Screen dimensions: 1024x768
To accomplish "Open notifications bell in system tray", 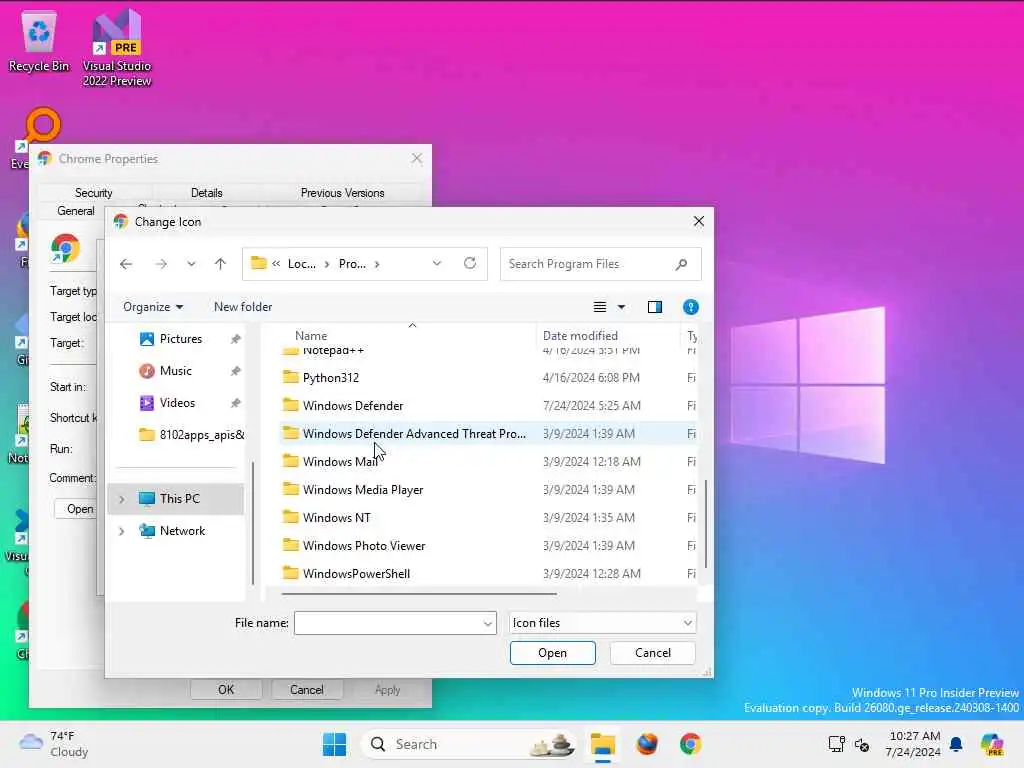I will tap(956, 744).
